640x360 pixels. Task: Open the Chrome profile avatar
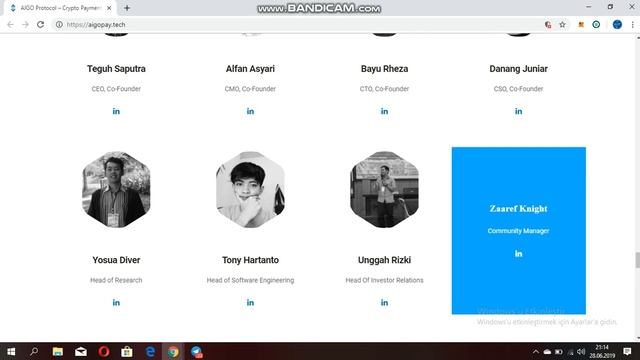tap(617, 24)
